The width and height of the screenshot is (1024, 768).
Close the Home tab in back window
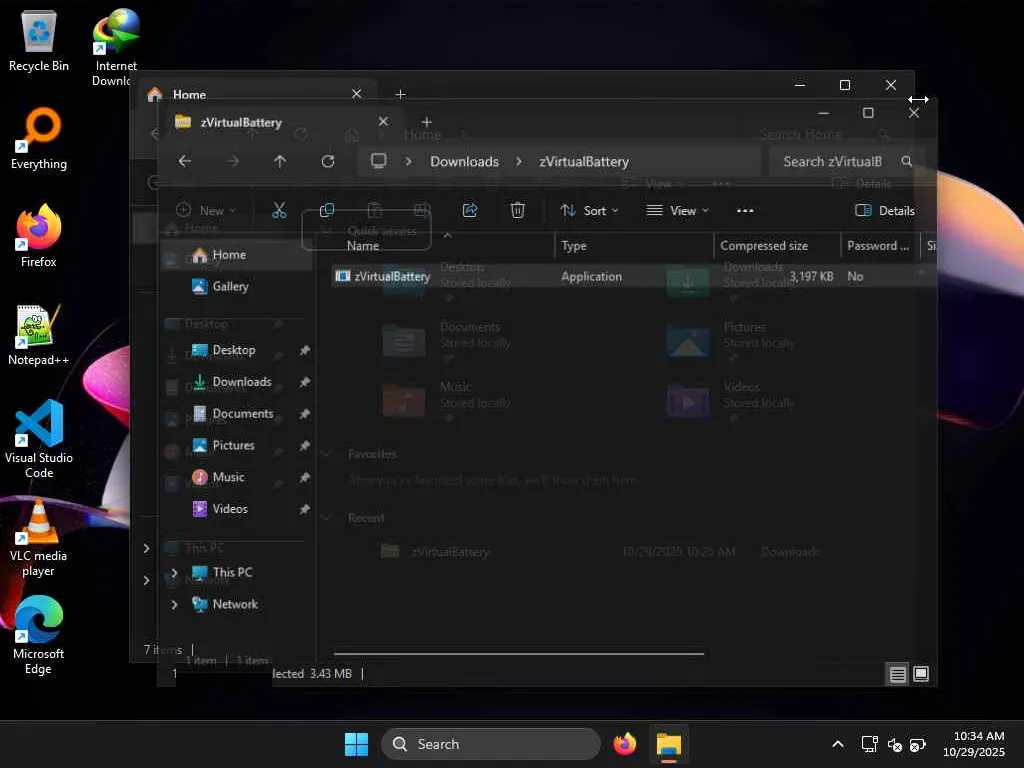pyautogui.click(x=357, y=94)
